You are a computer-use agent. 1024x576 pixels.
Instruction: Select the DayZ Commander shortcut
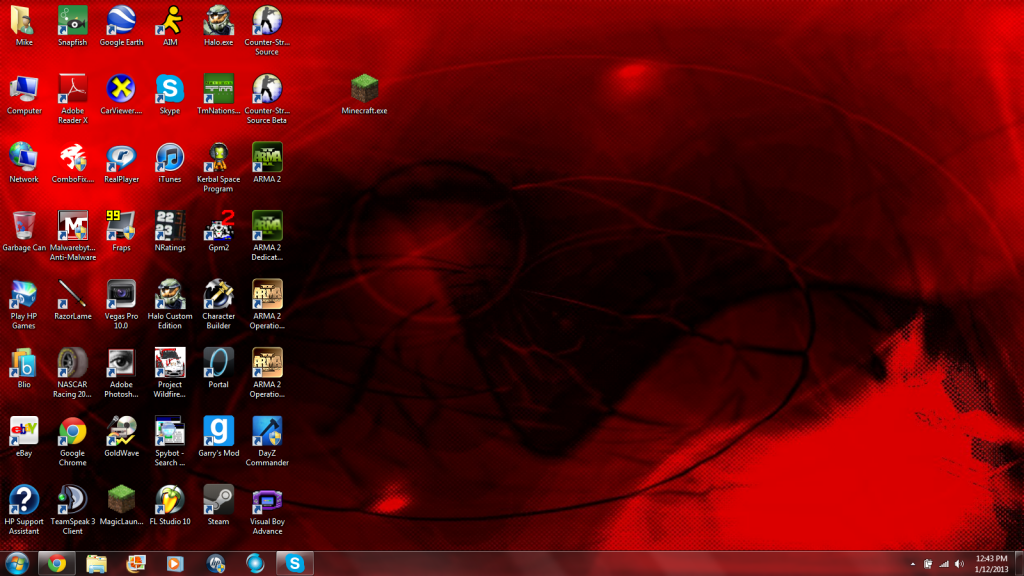(267, 442)
